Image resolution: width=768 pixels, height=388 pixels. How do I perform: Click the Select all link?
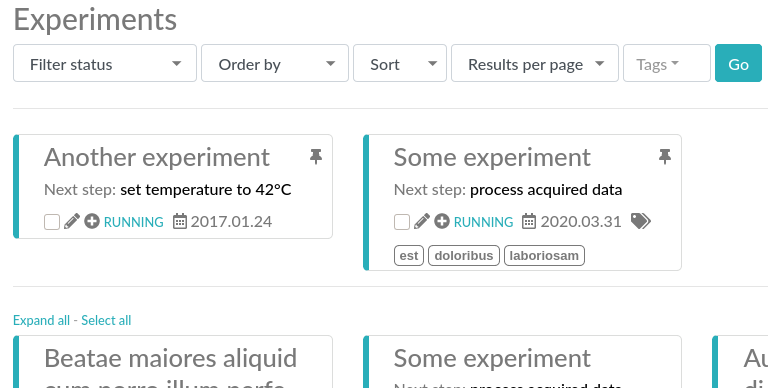(106, 320)
